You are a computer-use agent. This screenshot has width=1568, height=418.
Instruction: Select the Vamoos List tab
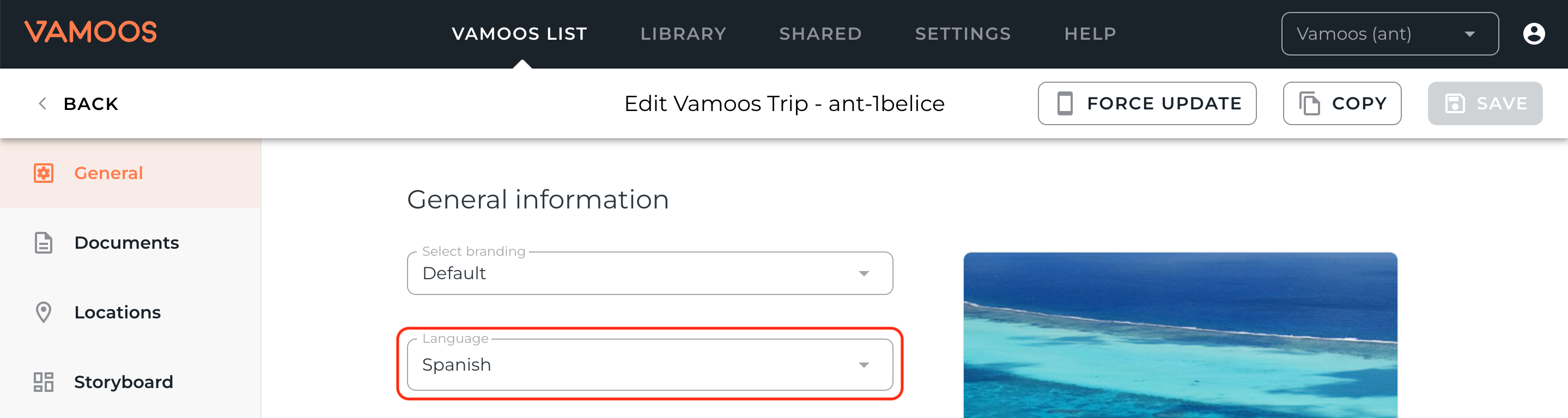point(519,34)
